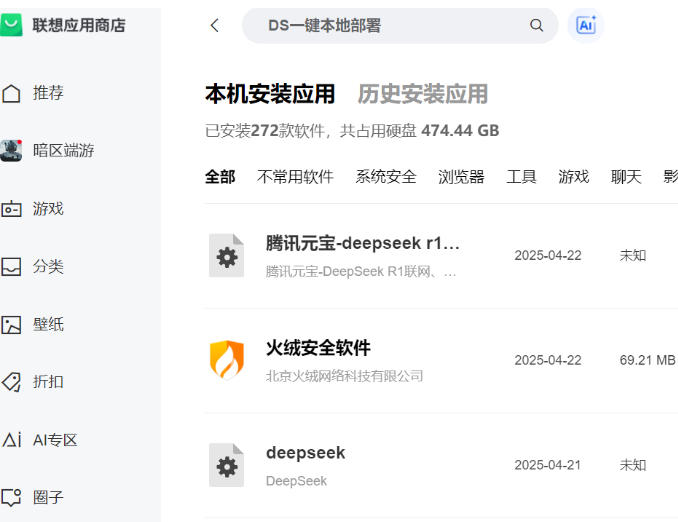Filter by 不常用软件 category

click(295, 177)
